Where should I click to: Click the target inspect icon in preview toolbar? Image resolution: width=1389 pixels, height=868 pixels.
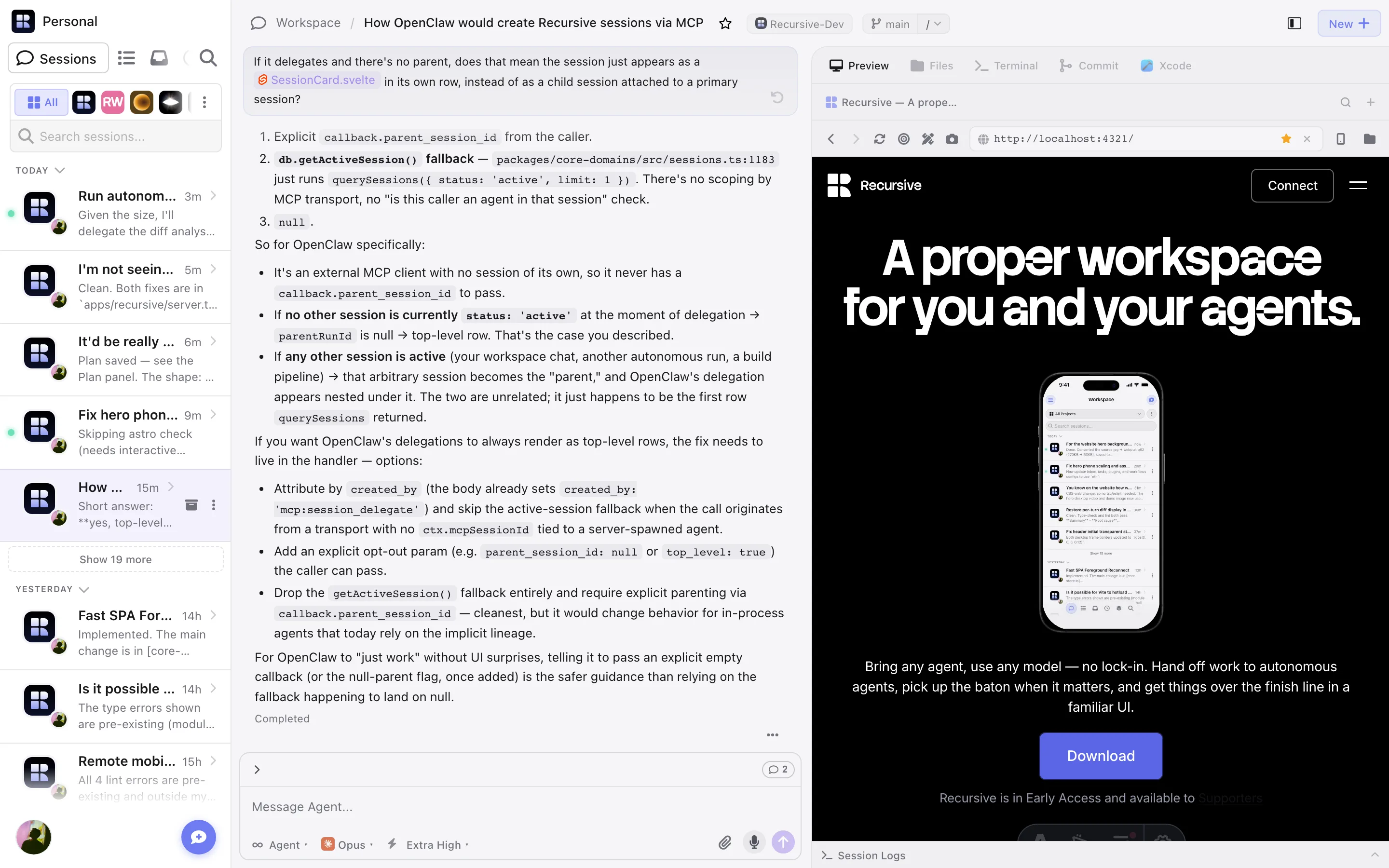point(903,139)
